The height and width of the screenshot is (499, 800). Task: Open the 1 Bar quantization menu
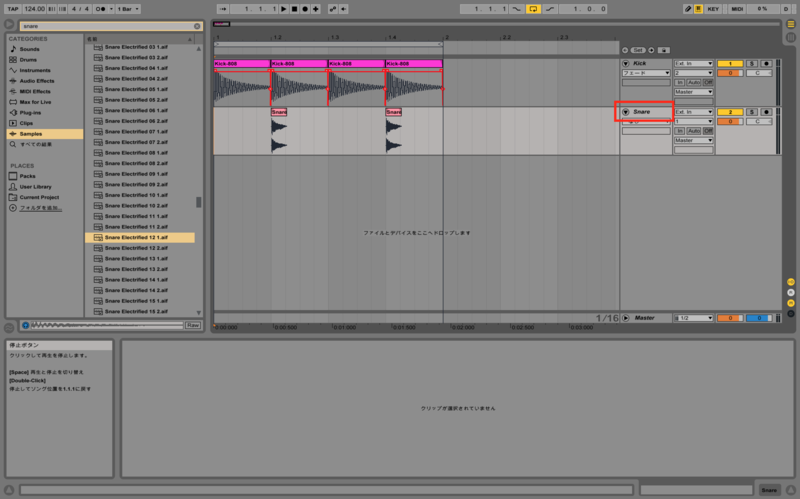[128, 9]
